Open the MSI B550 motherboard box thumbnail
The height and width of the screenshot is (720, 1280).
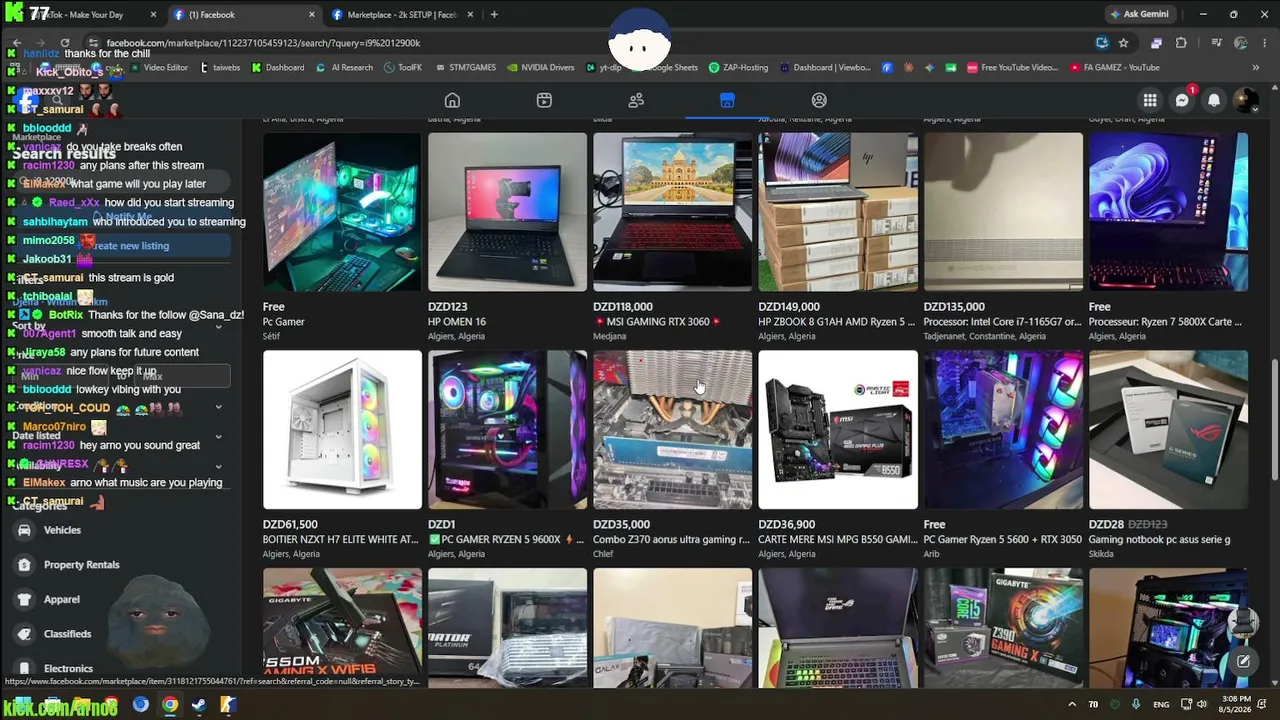pyautogui.click(x=838, y=429)
